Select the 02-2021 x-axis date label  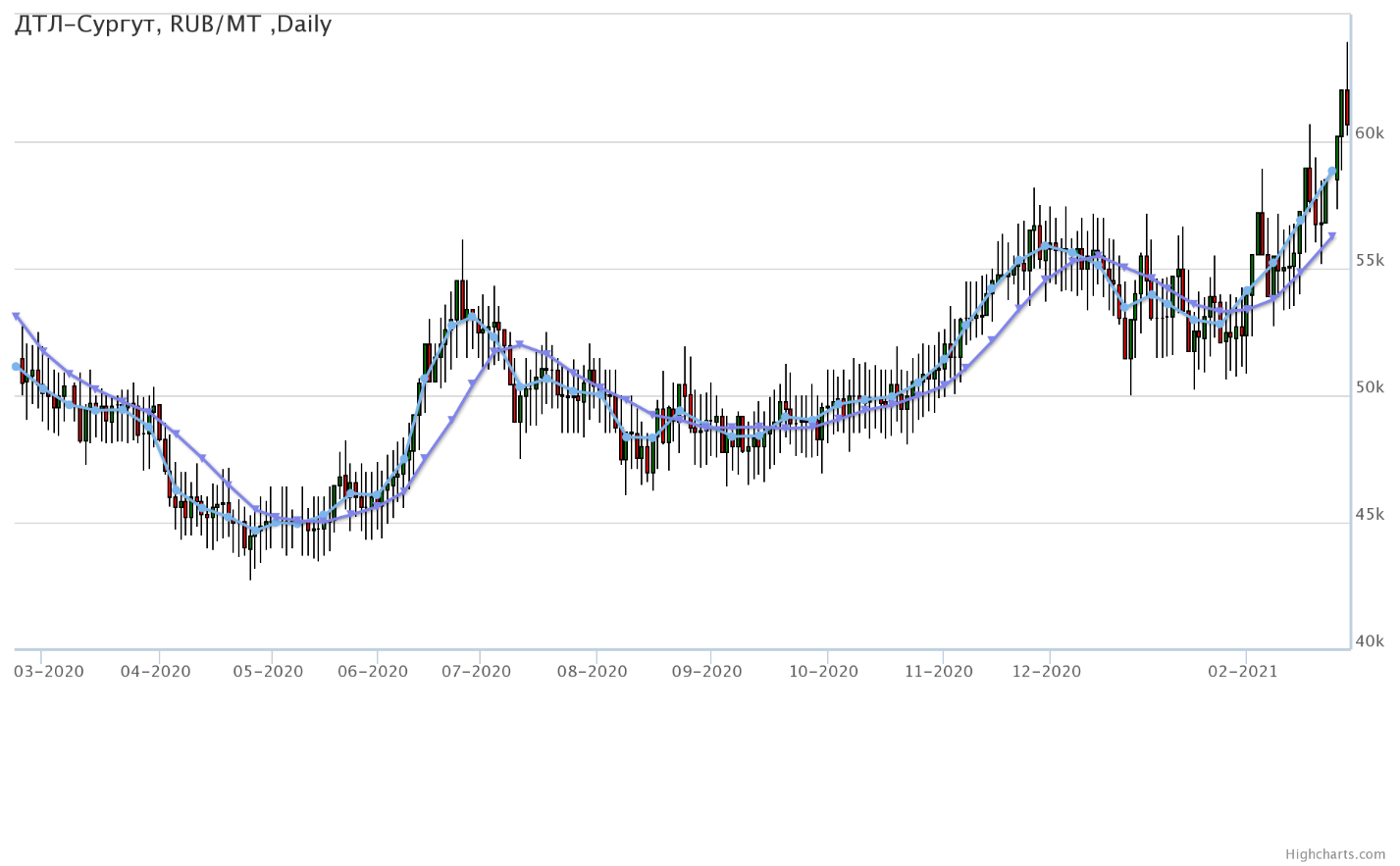click(1242, 672)
